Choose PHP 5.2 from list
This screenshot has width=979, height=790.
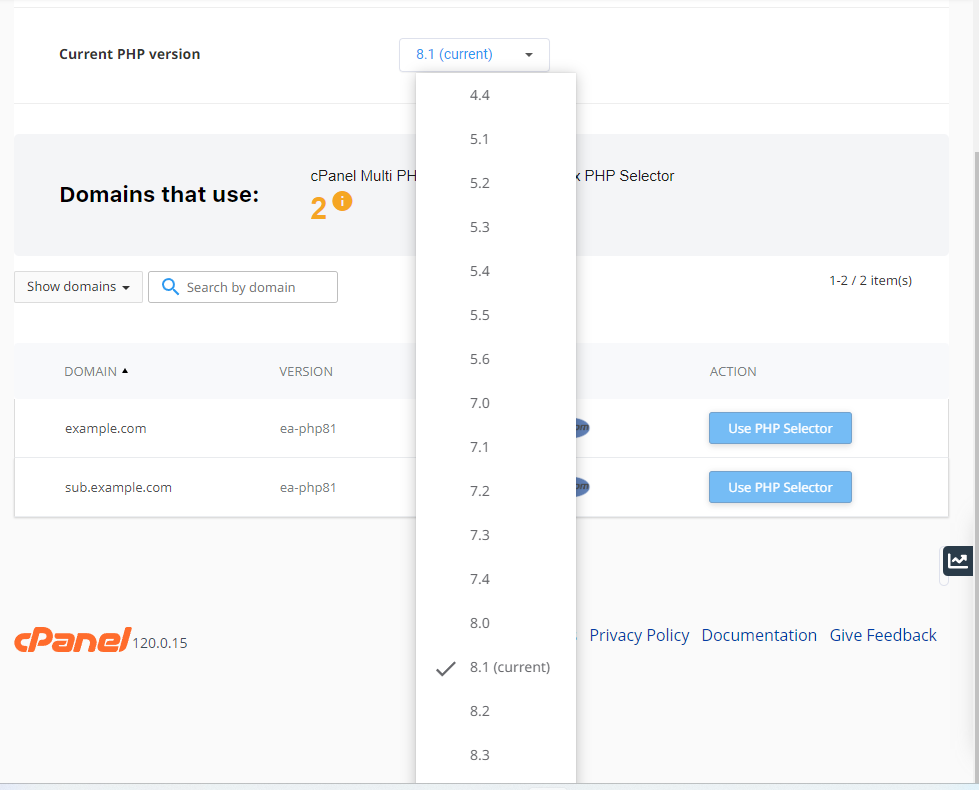point(496,184)
